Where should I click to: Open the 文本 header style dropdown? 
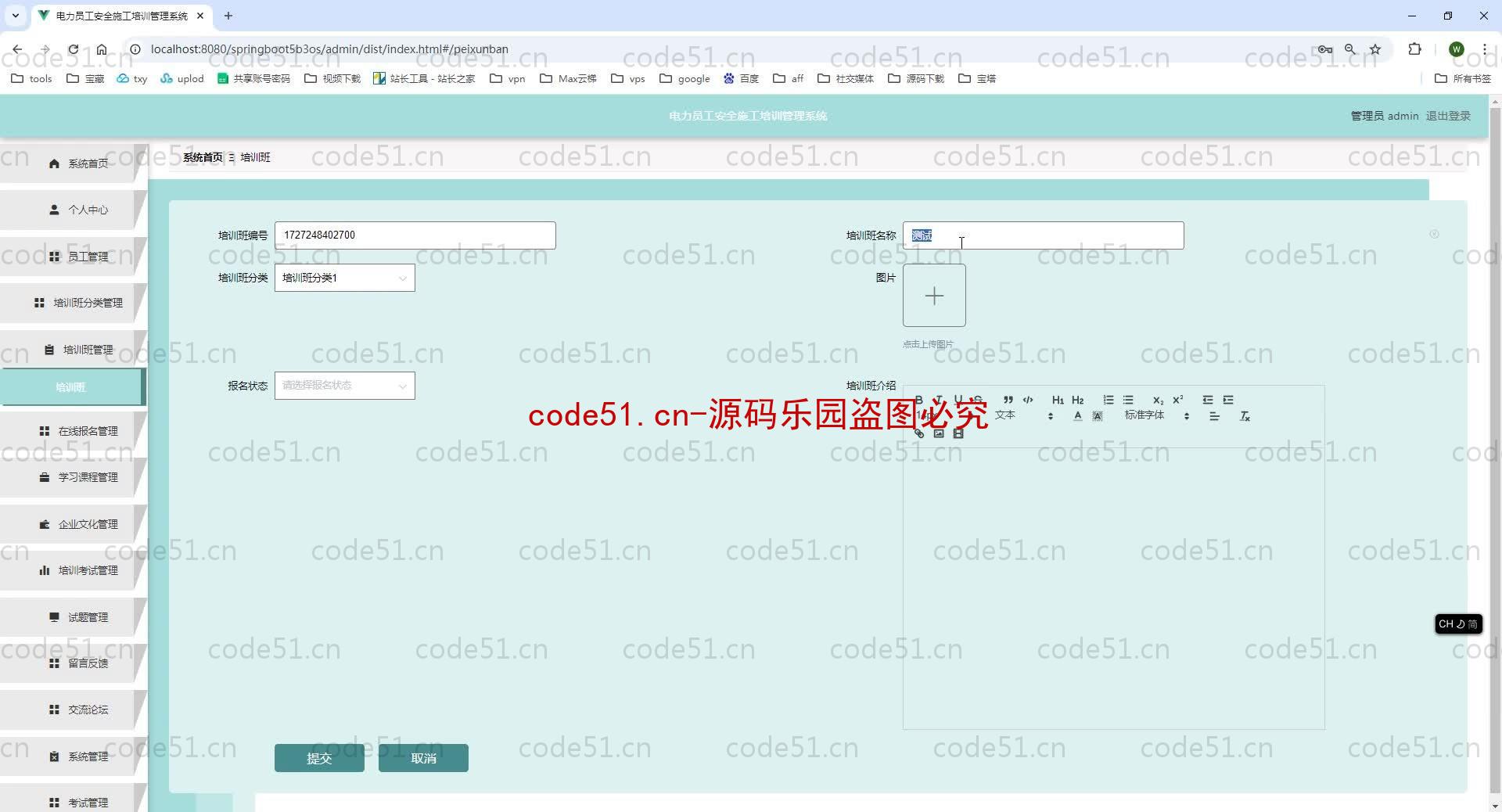click(x=1025, y=415)
